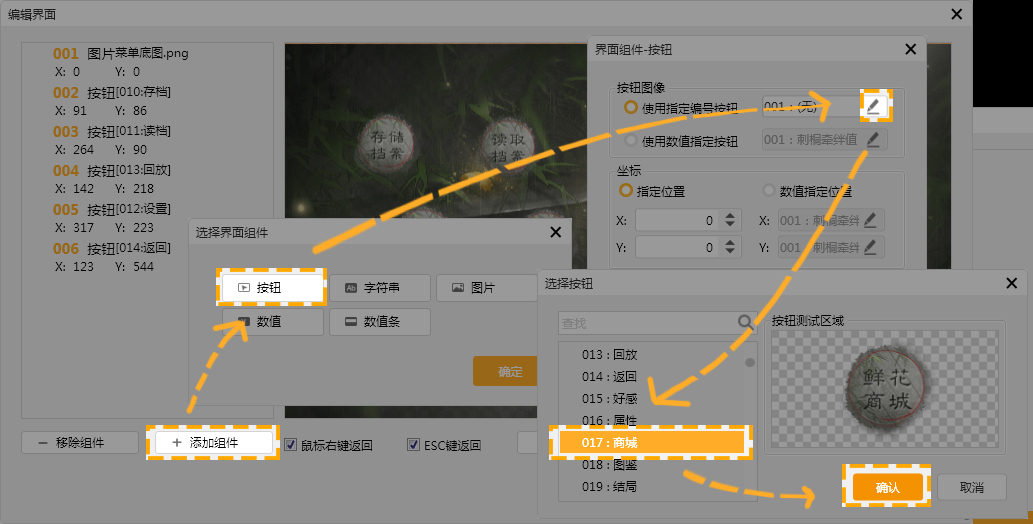The height and width of the screenshot is (524, 1033).
Task: Select the 字符串 component type
Action: (380, 288)
